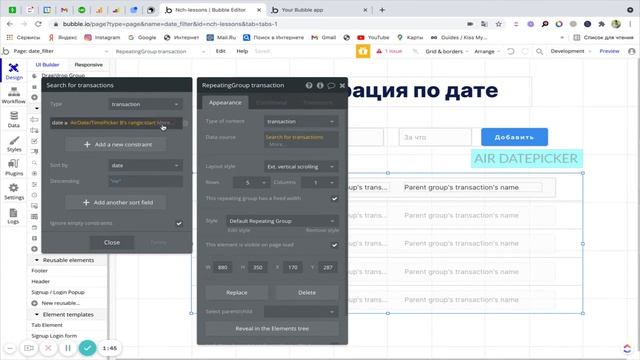Open the Data section

click(x=13, y=119)
